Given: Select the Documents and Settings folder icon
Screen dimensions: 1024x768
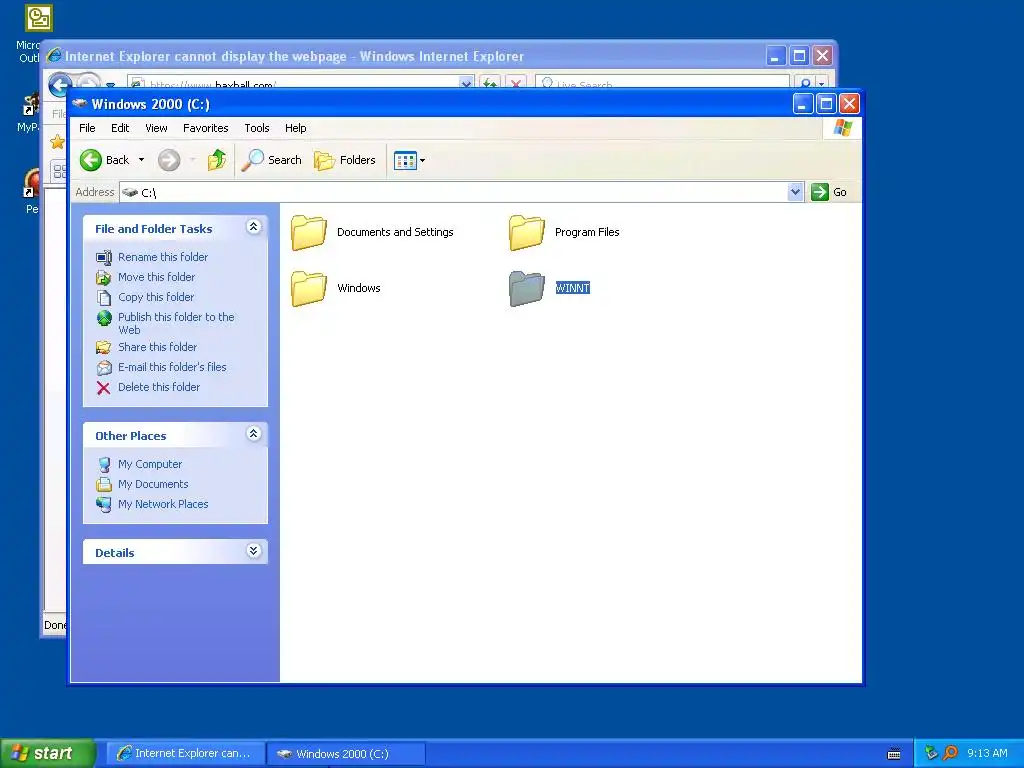Looking at the screenshot, I should pyautogui.click(x=308, y=232).
